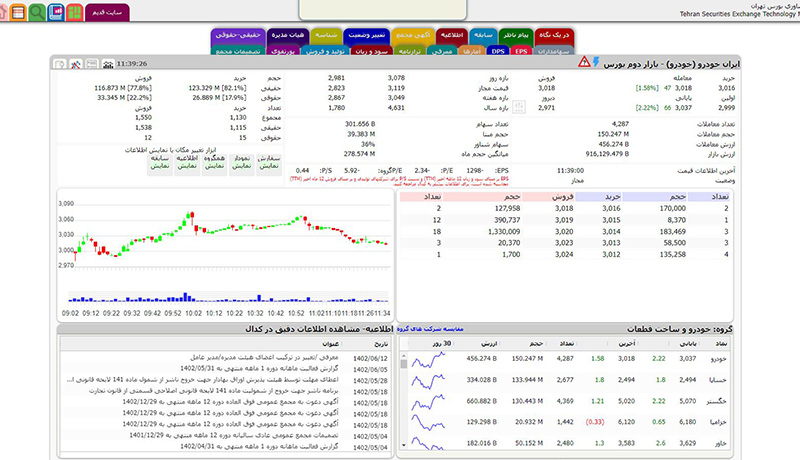Toggle the سفارش display button
This screenshot has height=460, width=800.
269,165
